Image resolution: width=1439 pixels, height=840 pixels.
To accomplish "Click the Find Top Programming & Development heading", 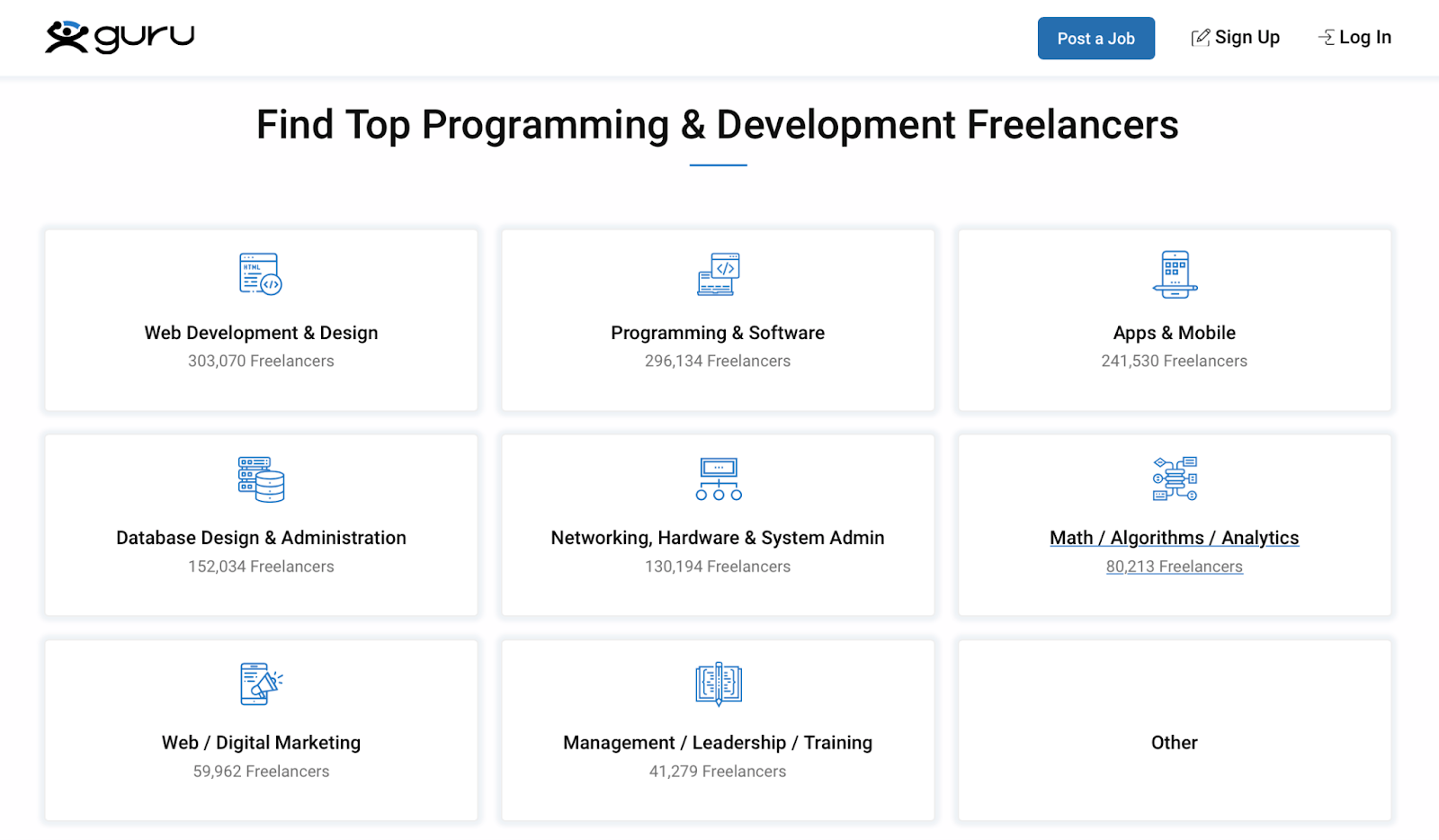I will pos(718,125).
